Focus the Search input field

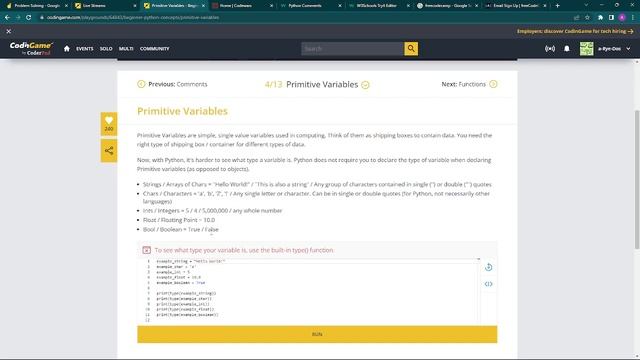tap(352, 49)
